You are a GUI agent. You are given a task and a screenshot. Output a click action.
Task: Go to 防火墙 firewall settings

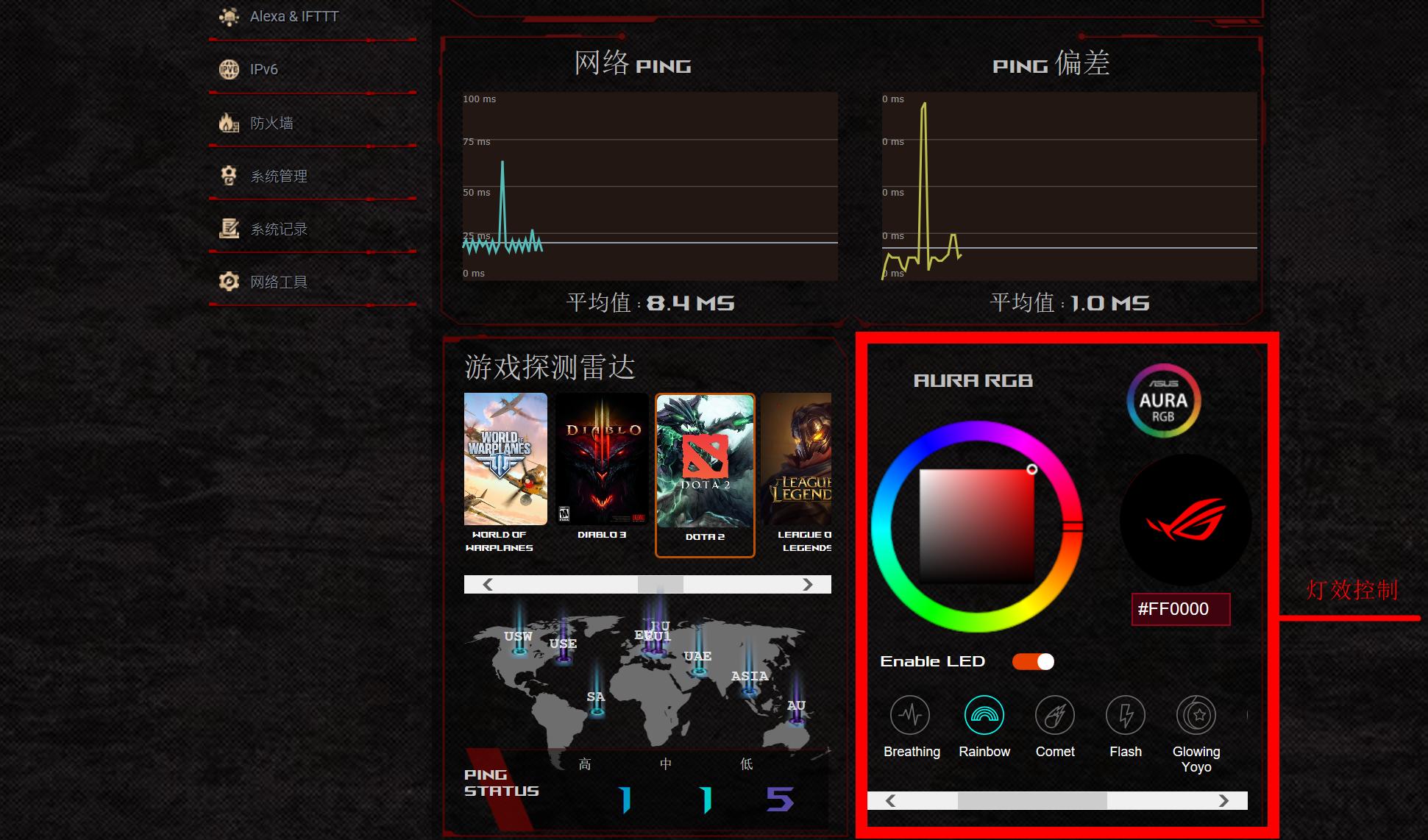point(271,123)
